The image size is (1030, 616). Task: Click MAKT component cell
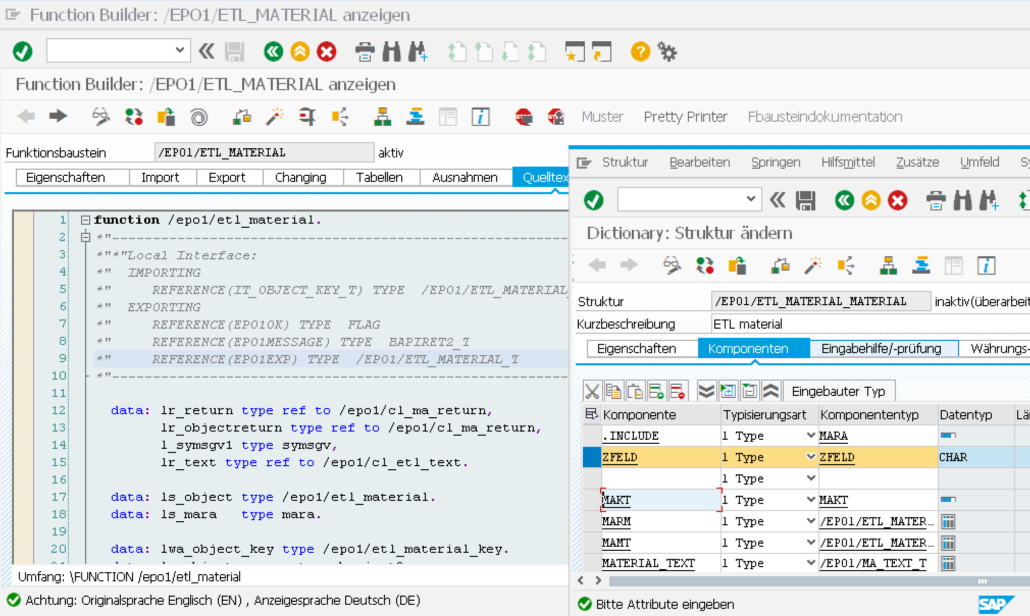[x=661, y=500]
